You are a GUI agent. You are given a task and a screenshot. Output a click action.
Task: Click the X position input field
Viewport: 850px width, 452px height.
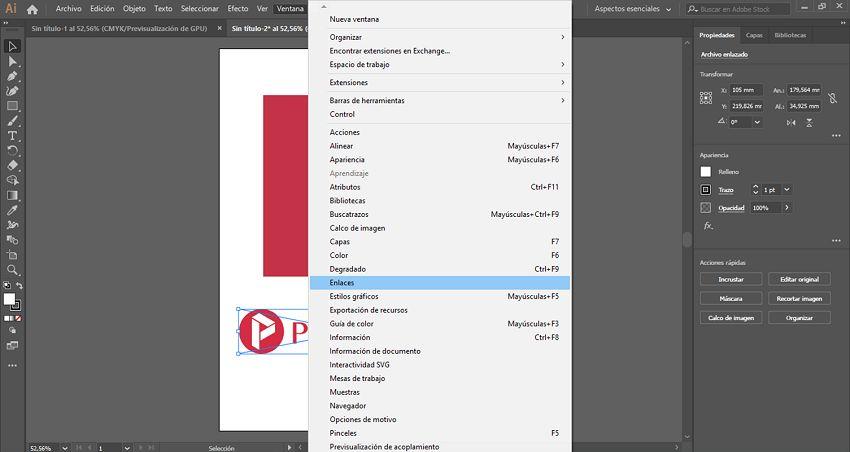click(x=746, y=90)
